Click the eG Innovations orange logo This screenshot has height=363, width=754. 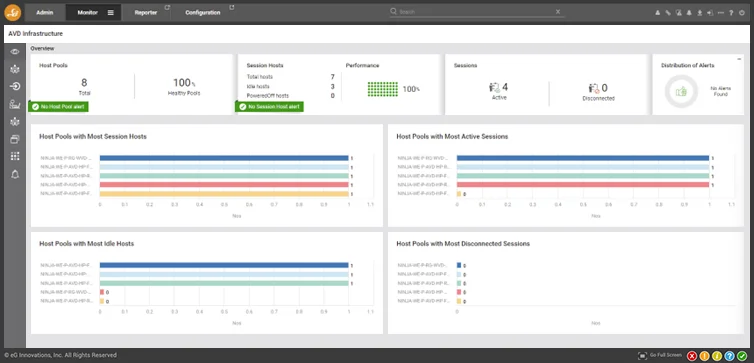pyautogui.click(x=13, y=13)
